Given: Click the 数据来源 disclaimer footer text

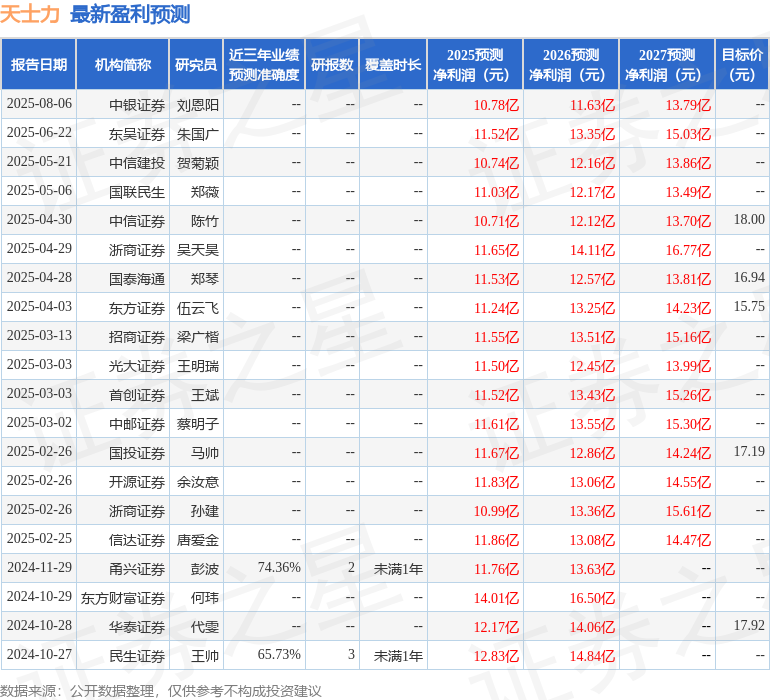Looking at the screenshot, I should pyautogui.click(x=161, y=691).
